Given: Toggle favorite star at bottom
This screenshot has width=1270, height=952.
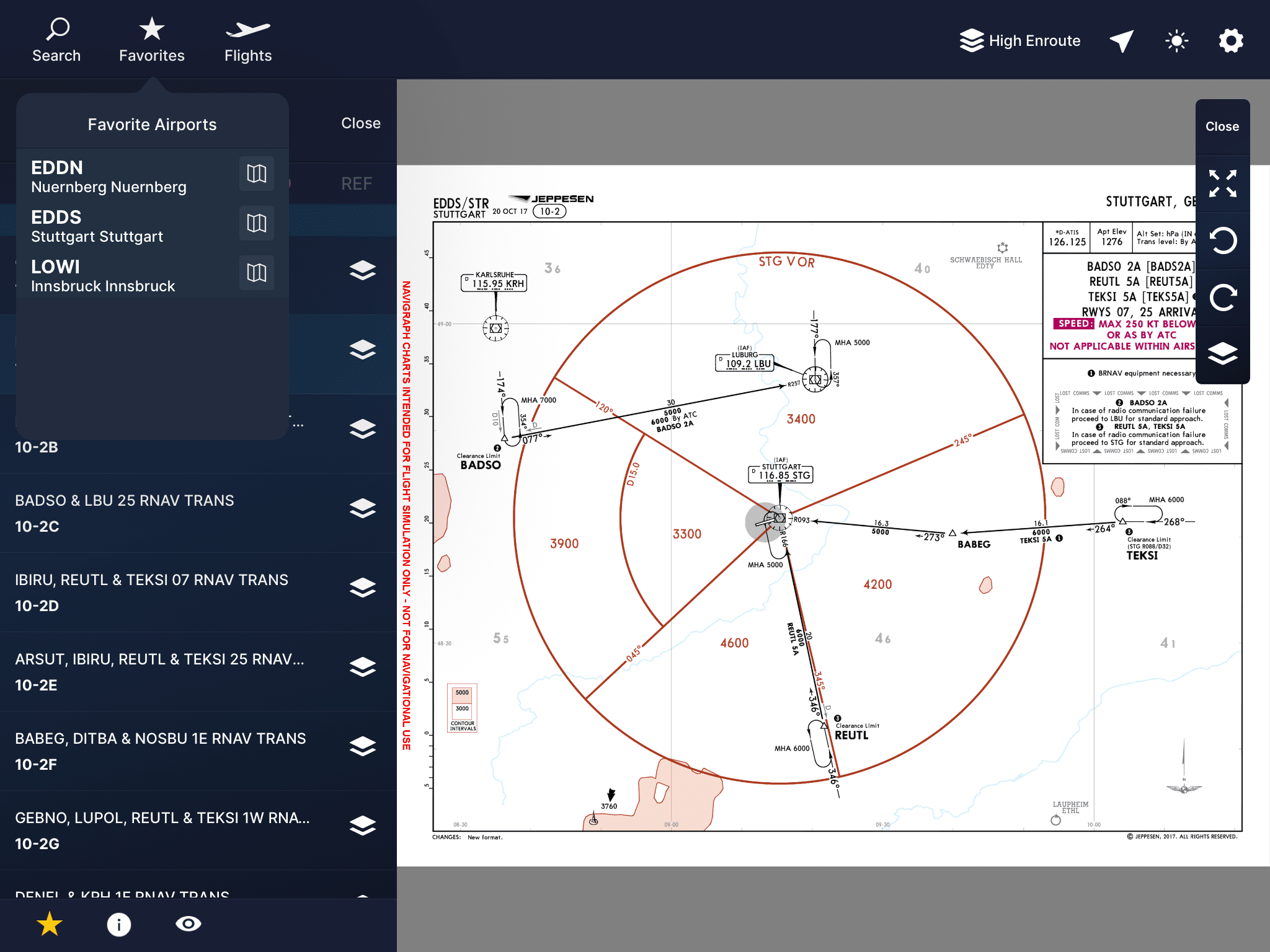Looking at the screenshot, I should (x=50, y=924).
